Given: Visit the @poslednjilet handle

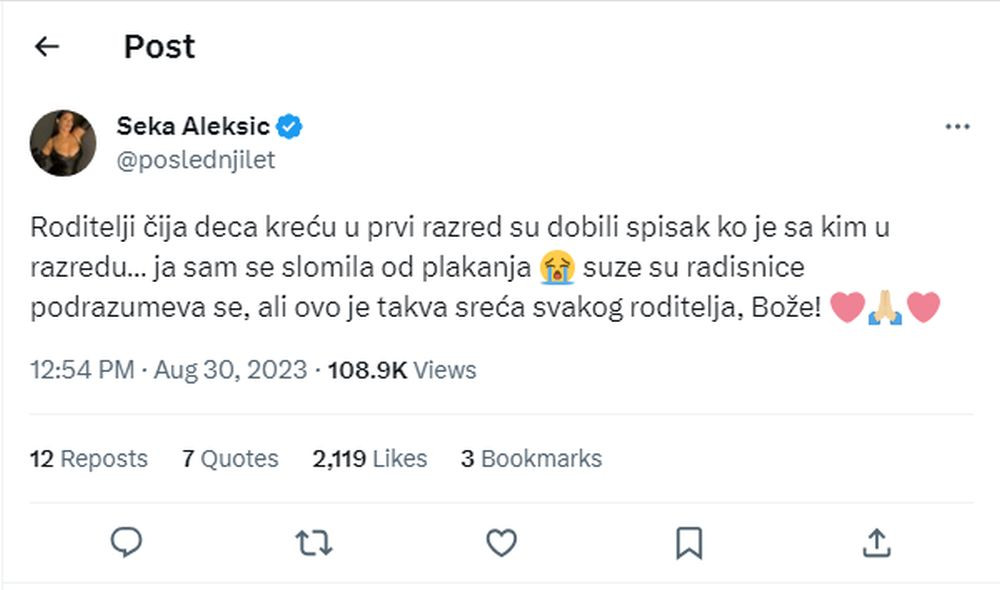Looking at the screenshot, I should (x=196, y=160).
